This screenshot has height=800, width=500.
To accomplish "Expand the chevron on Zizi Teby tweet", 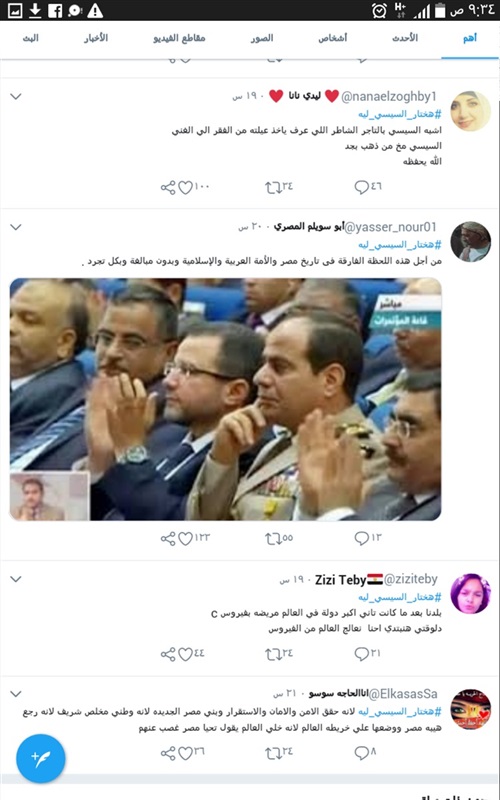I will tap(16, 579).
